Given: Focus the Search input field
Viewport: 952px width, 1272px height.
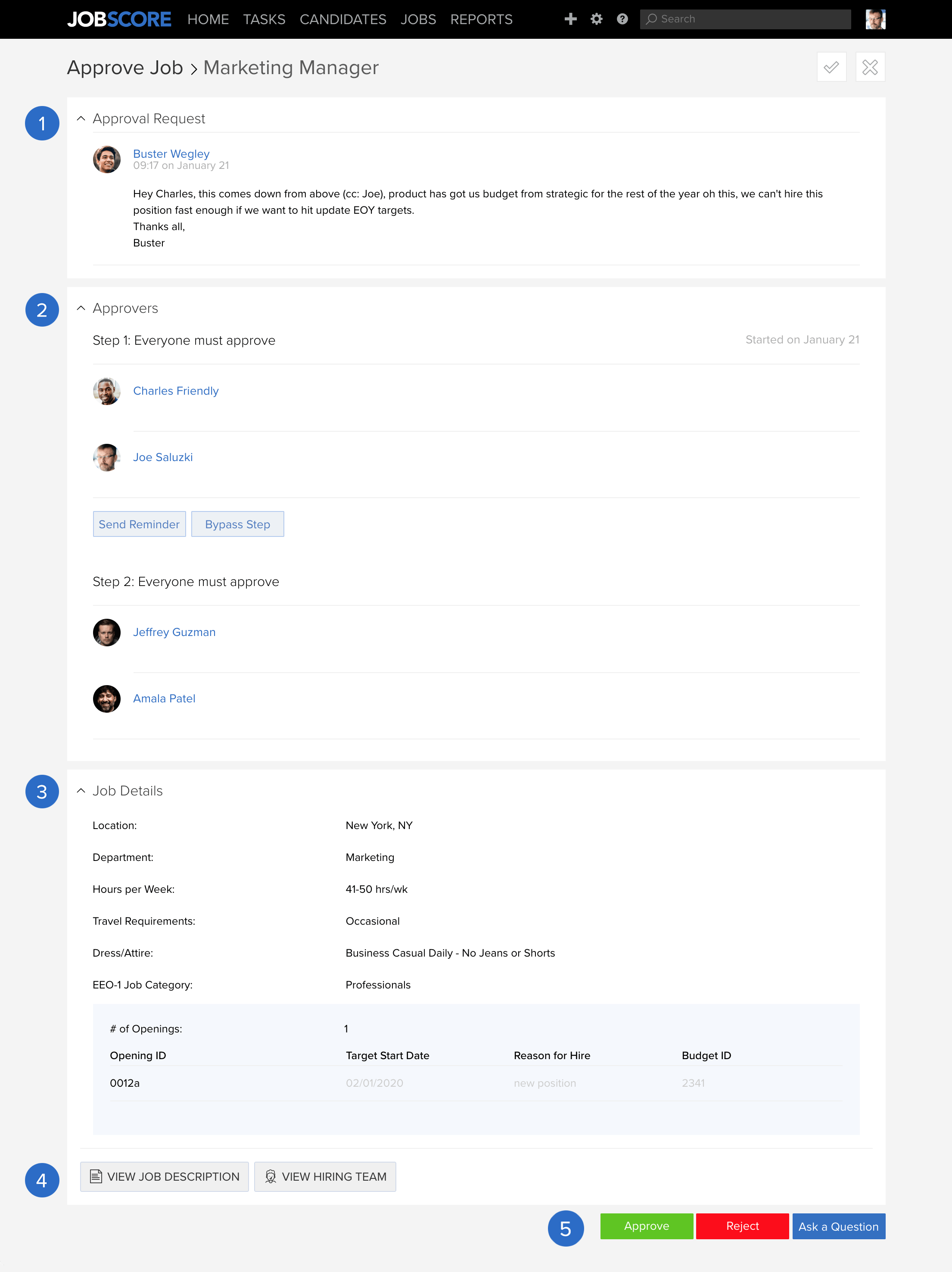Looking at the screenshot, I should click(x=745, y=19).
